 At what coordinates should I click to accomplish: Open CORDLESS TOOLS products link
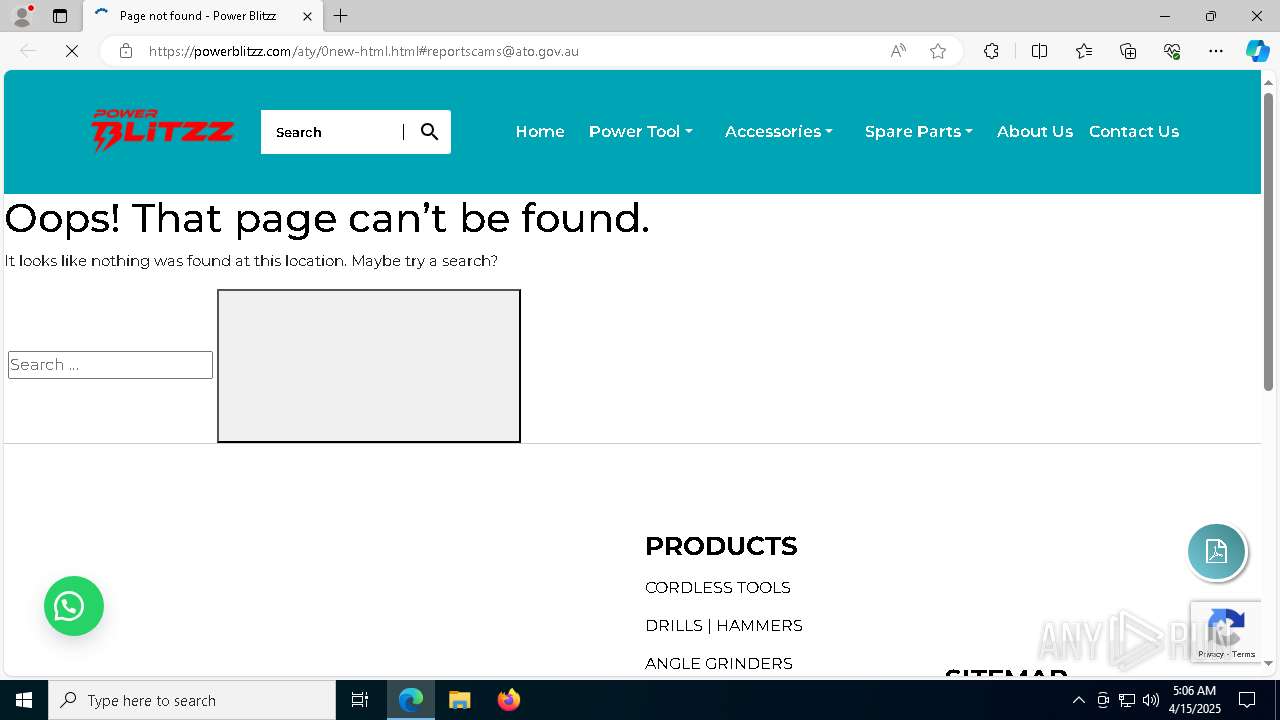tap(718, 588)
